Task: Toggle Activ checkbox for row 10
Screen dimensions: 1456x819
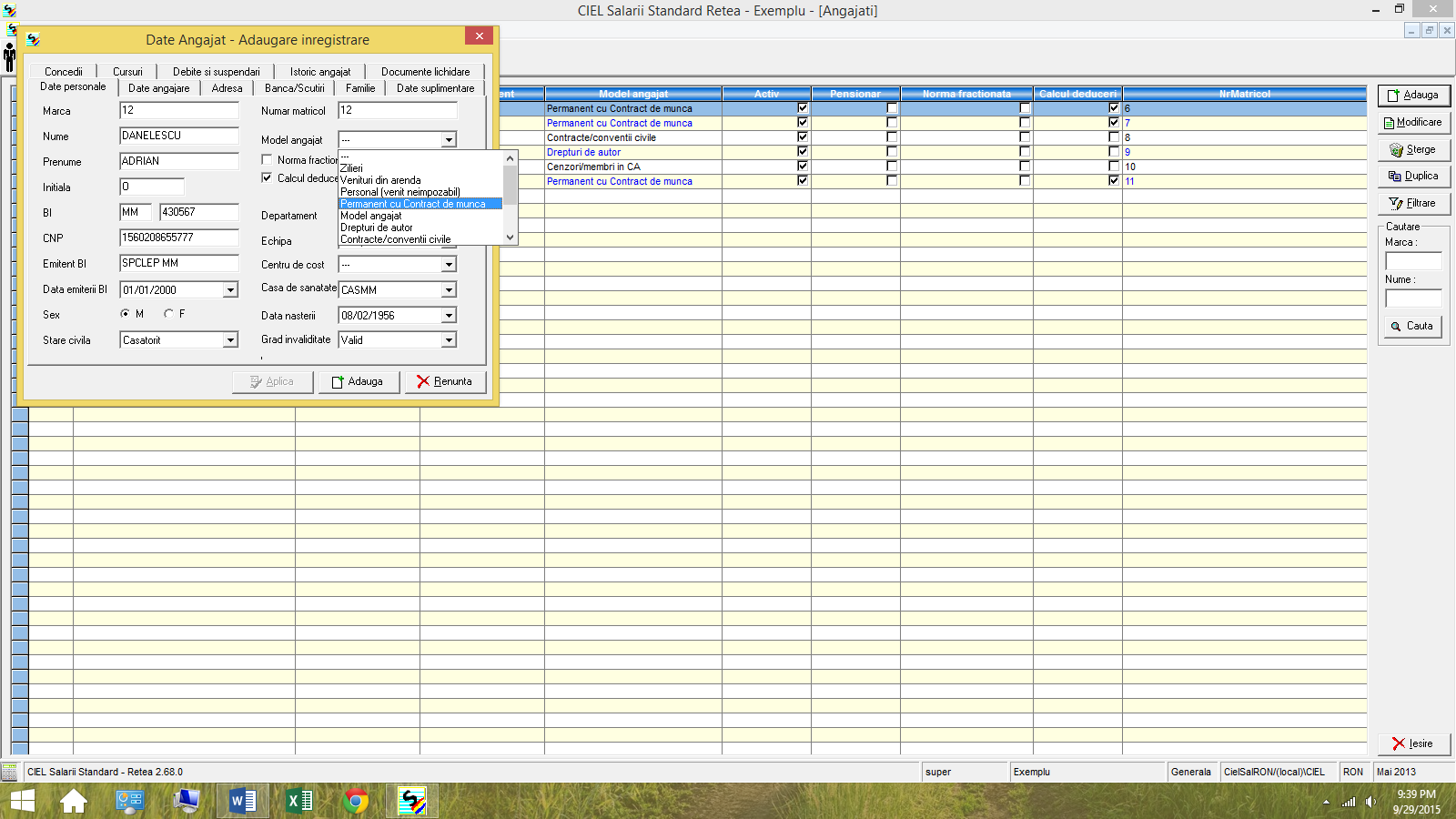Action: coord(803,166)
